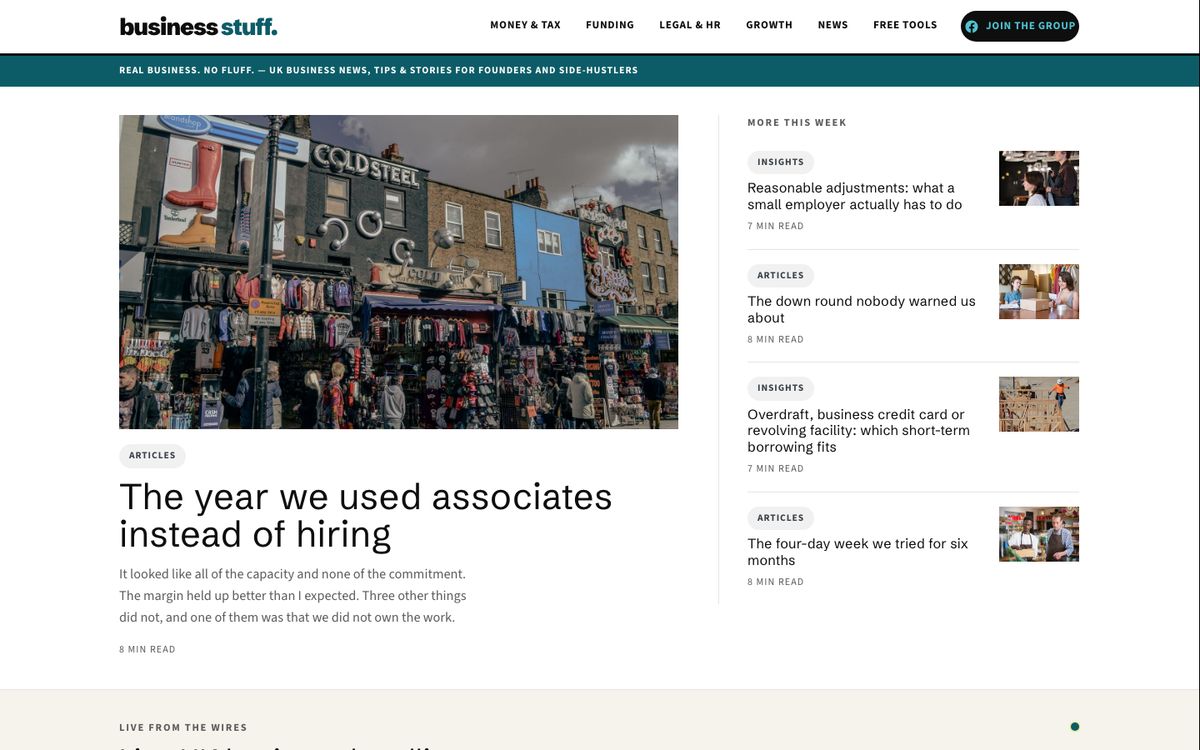Click the Articles tag above the four-day week story
1200x750 pixels.
[x=781, y=518]
